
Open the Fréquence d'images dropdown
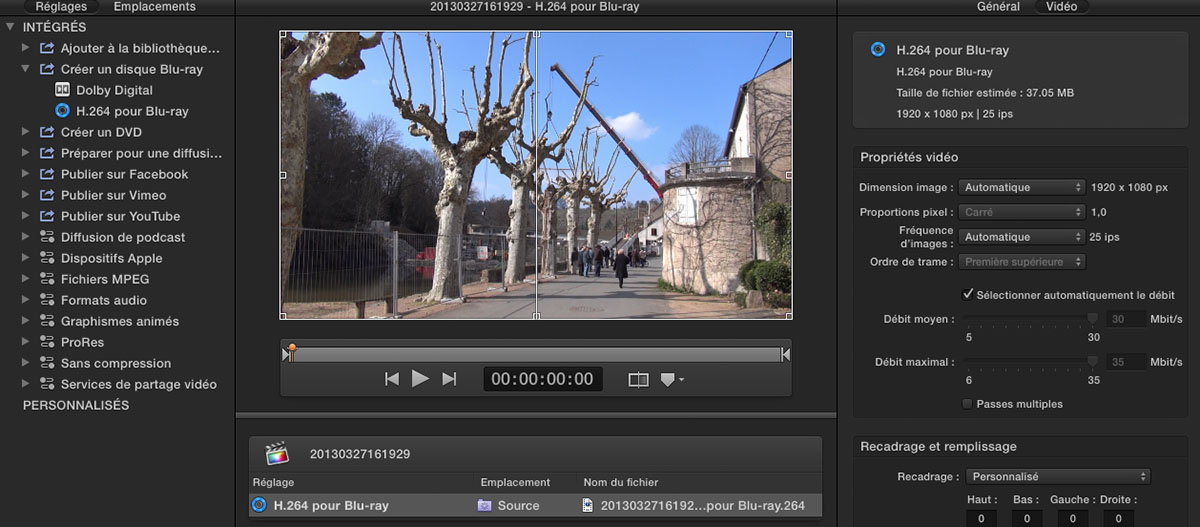click(1021, 237)
